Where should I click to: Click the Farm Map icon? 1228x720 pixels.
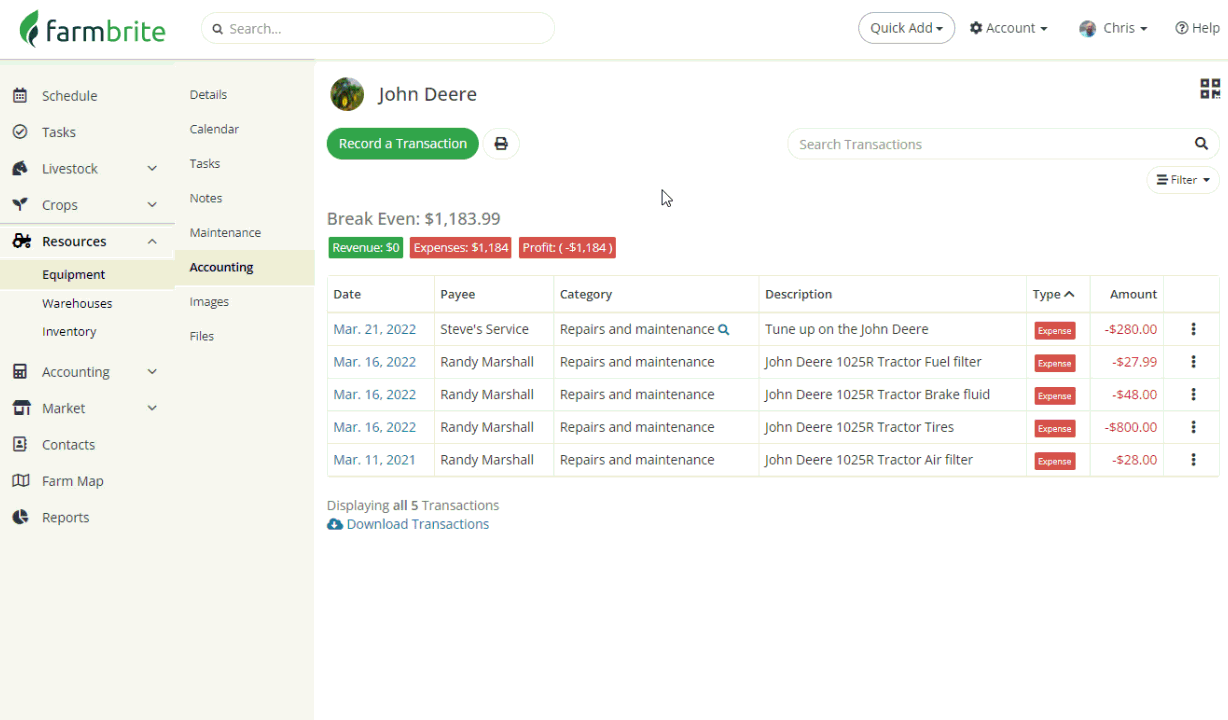point(21,481)
